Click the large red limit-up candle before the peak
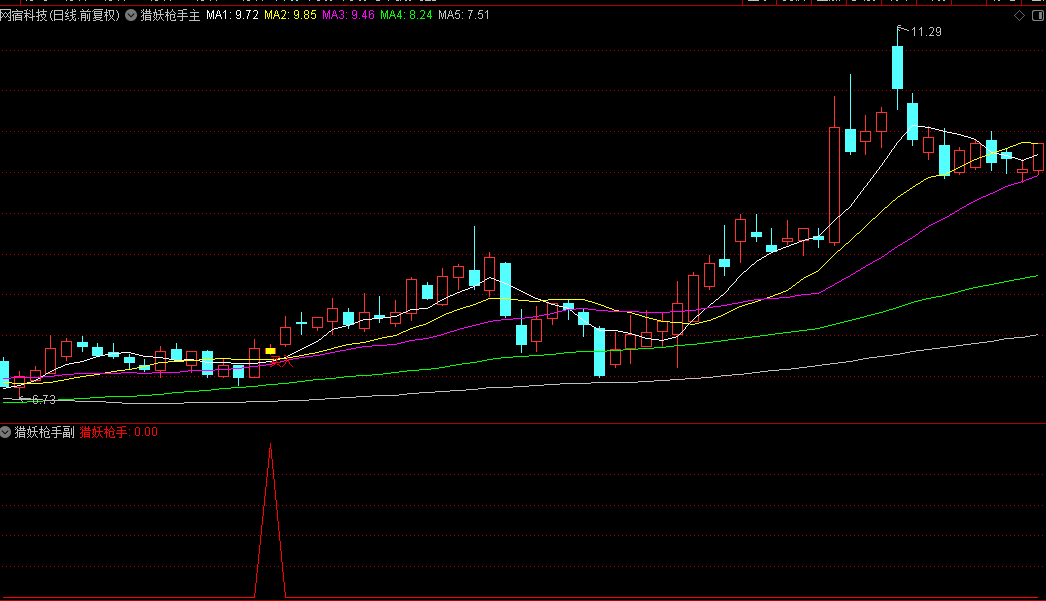 click(835, 184)
